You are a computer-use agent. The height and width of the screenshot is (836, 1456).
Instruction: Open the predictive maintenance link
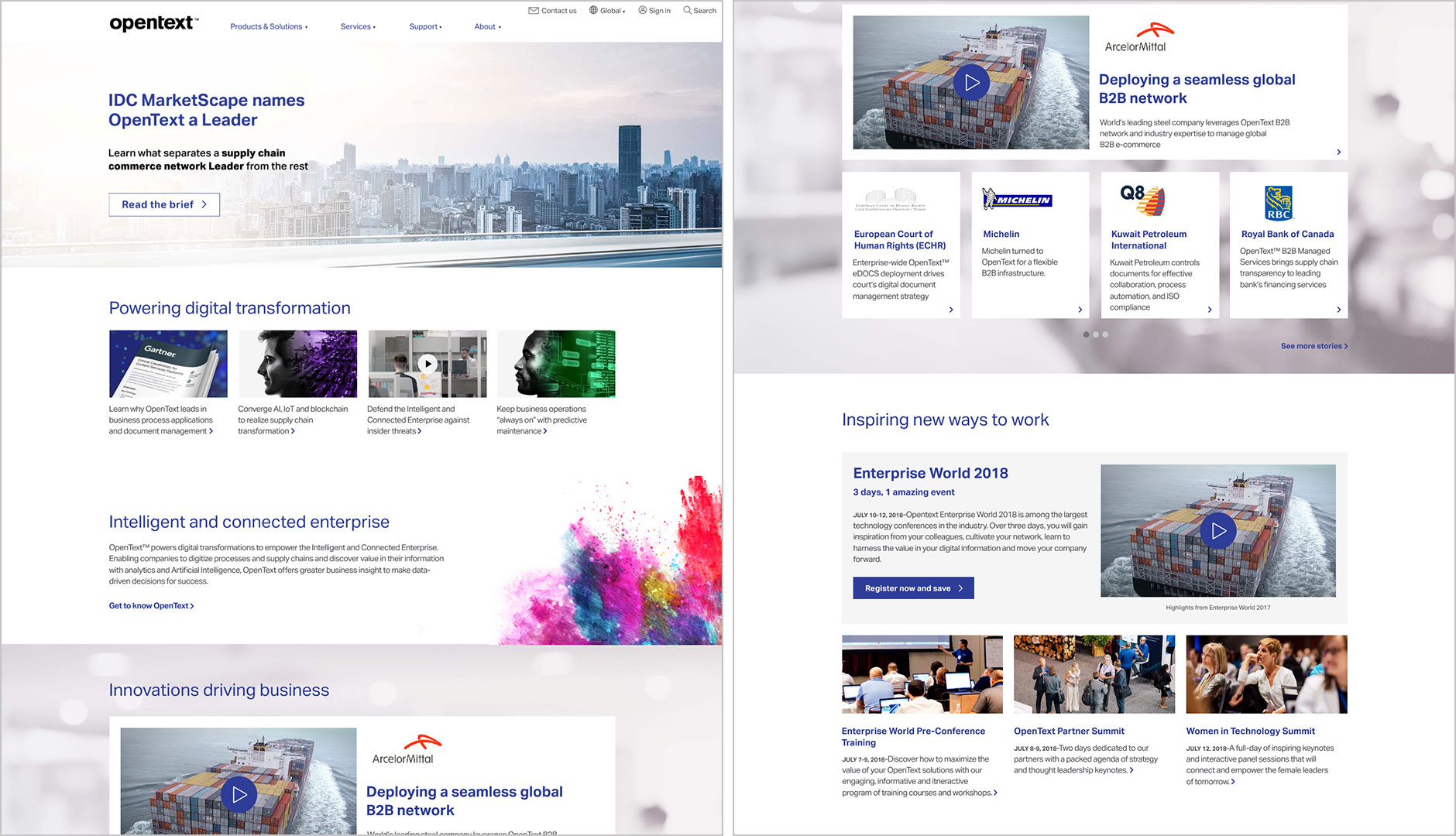click(542, 420)
